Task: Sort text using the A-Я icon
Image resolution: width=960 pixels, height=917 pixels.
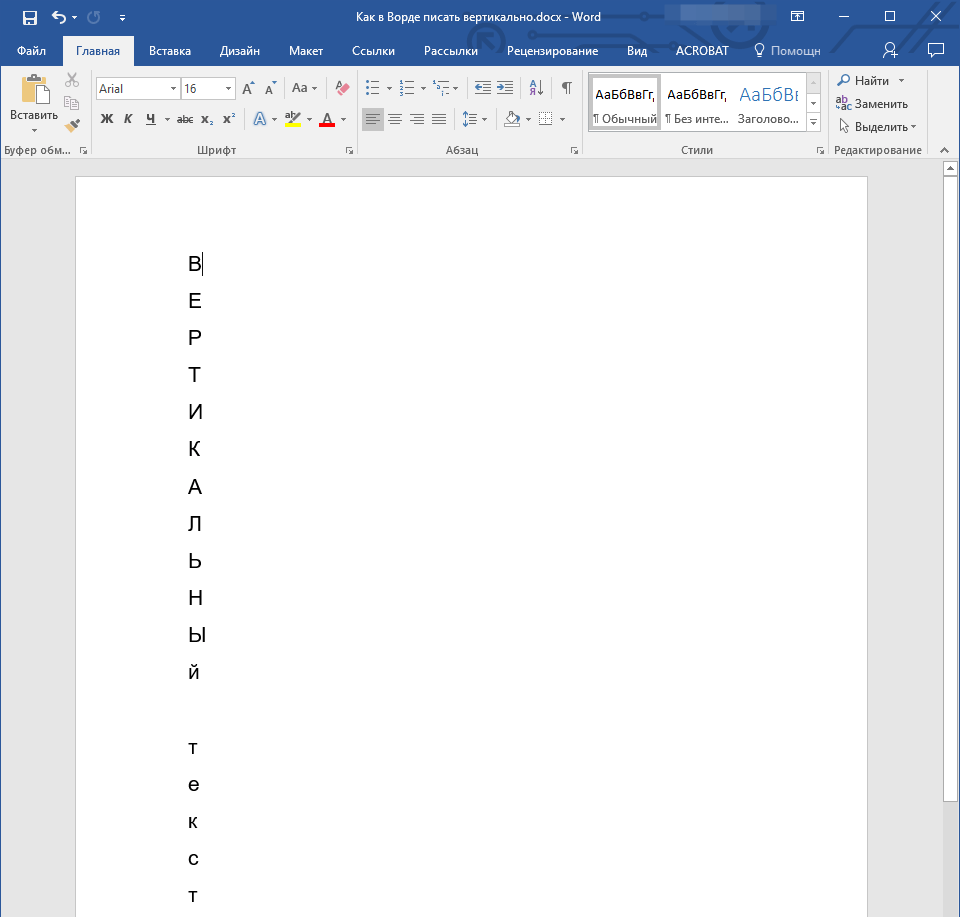Action: (536, 88)
